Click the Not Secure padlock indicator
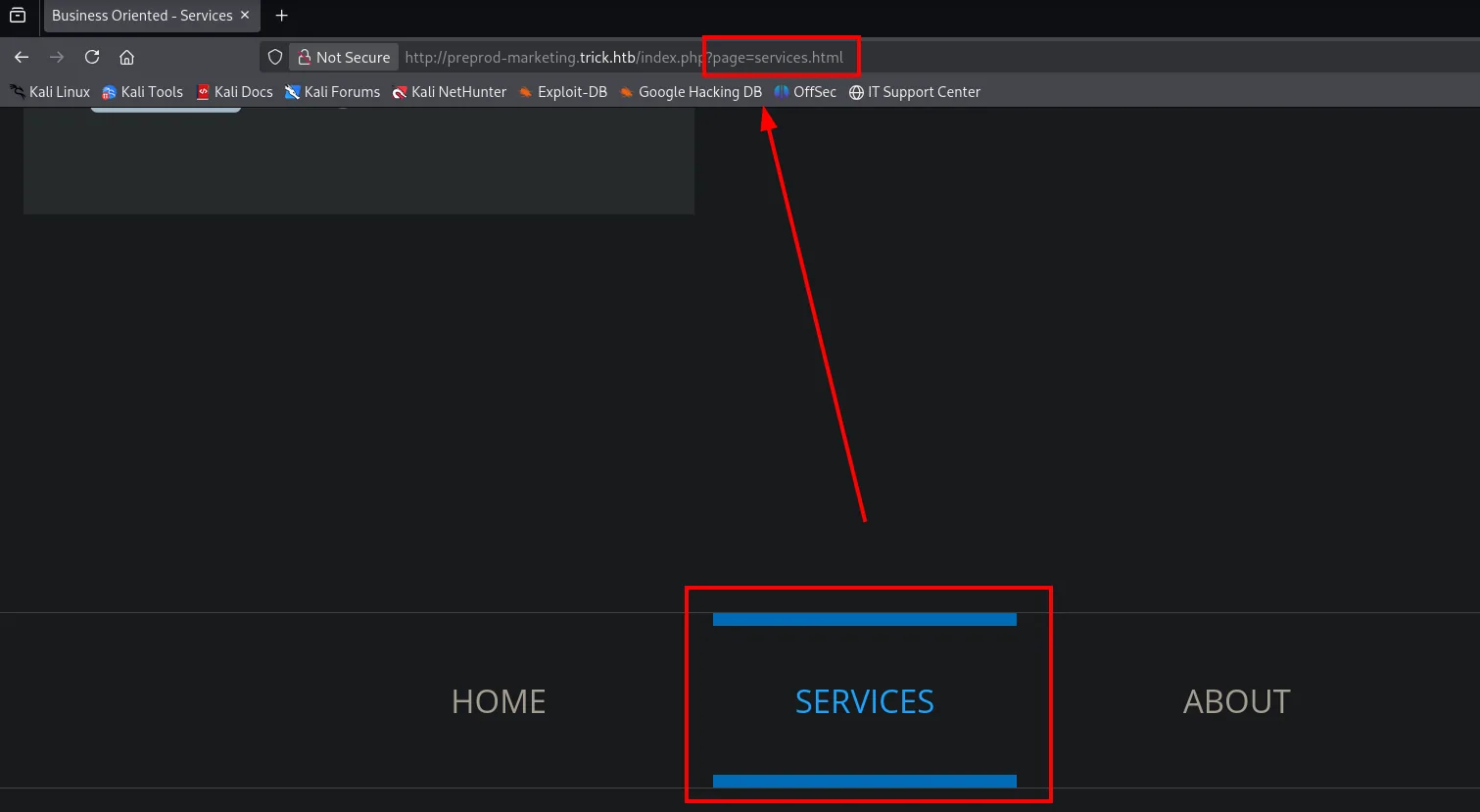 (x=344, y=57)
